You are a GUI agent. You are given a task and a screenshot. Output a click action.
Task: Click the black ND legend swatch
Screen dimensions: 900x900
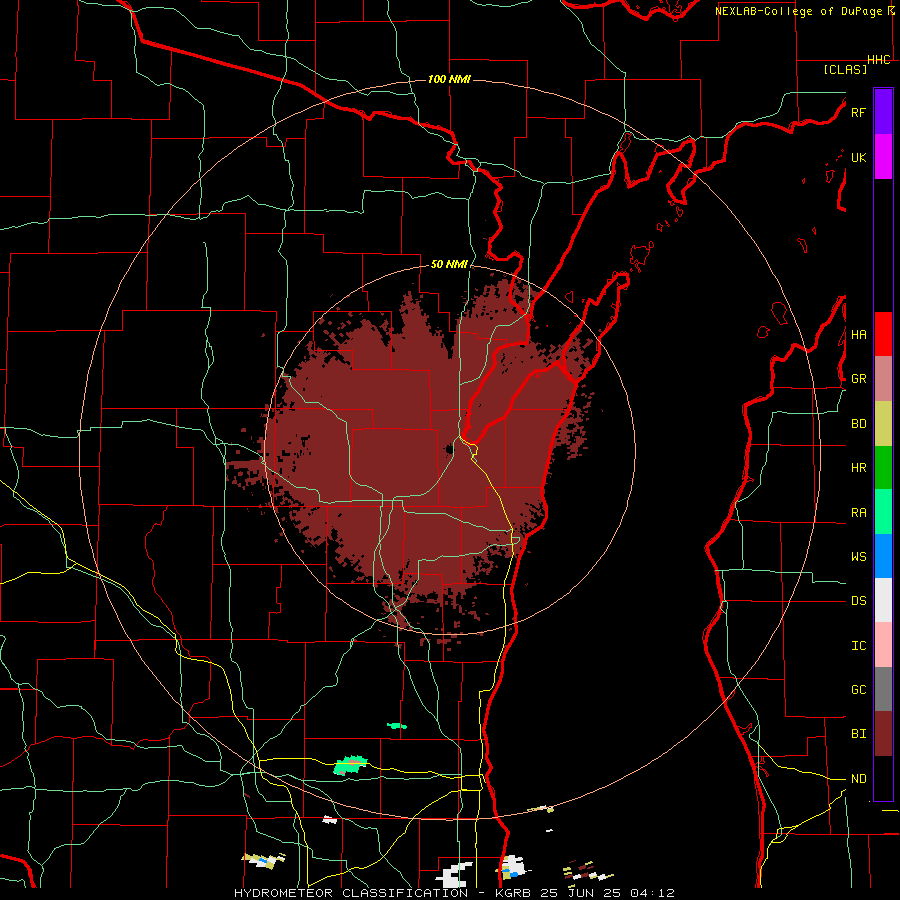pyautogui.click(x=883, y=778)
